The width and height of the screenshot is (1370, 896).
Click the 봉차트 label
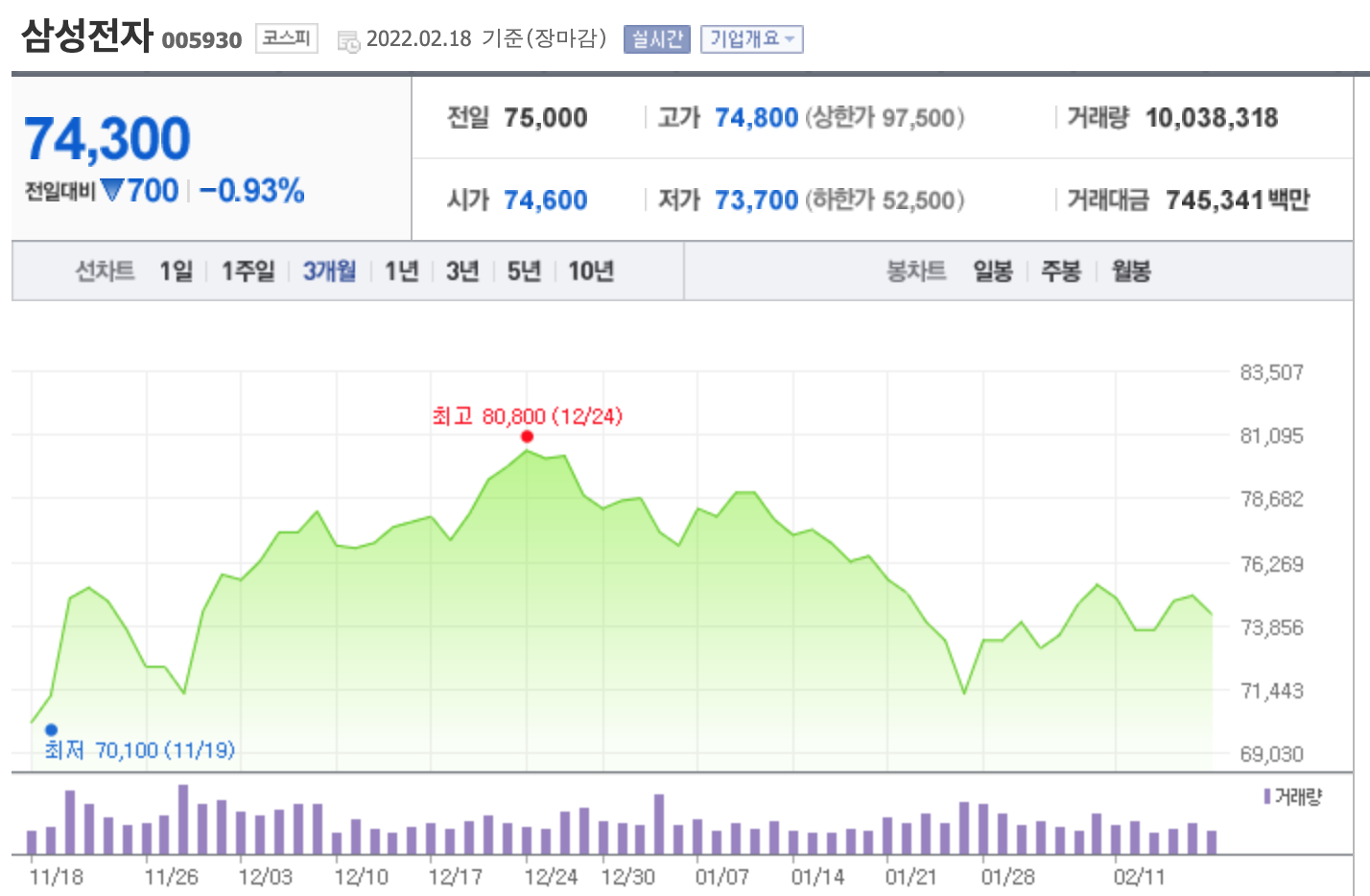click(x=916, y=271)
